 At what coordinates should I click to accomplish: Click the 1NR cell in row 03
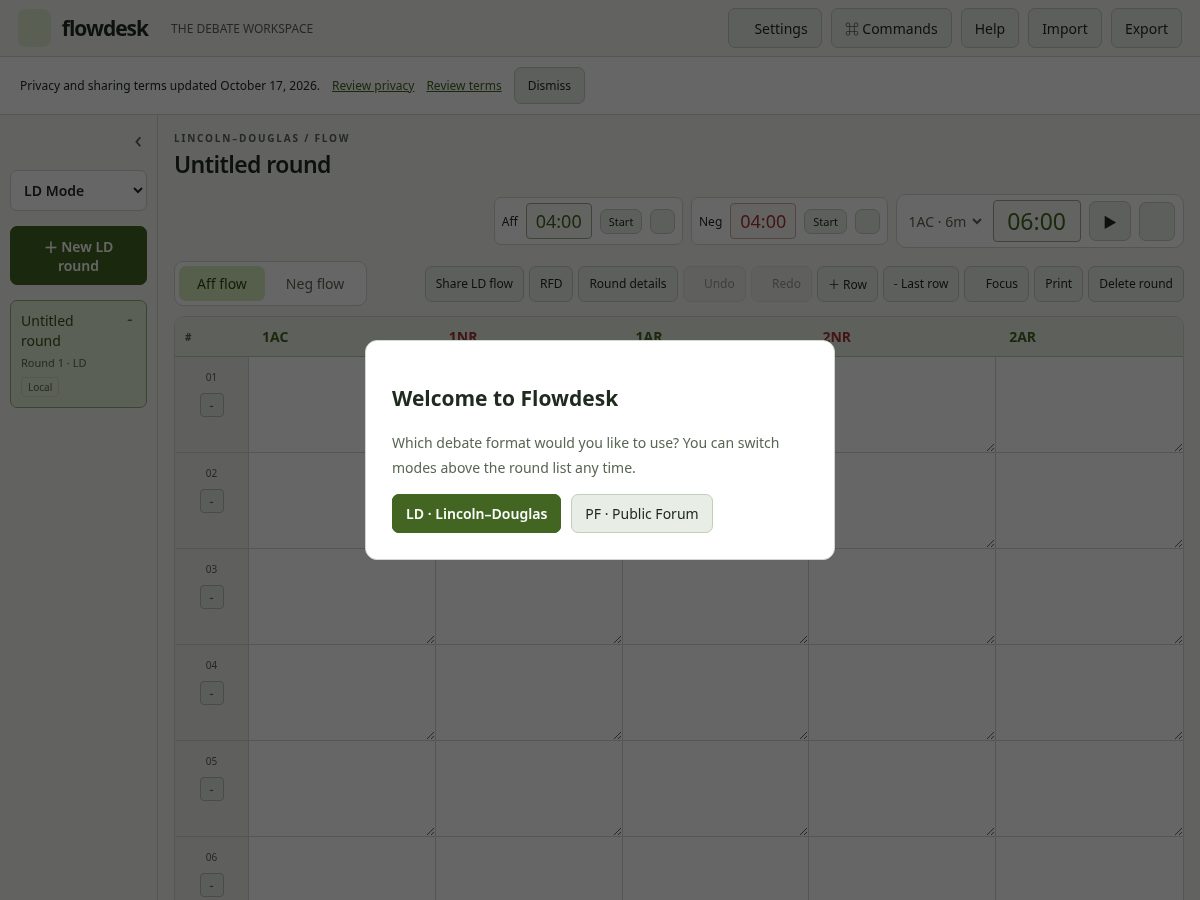(x=529, y=596)
